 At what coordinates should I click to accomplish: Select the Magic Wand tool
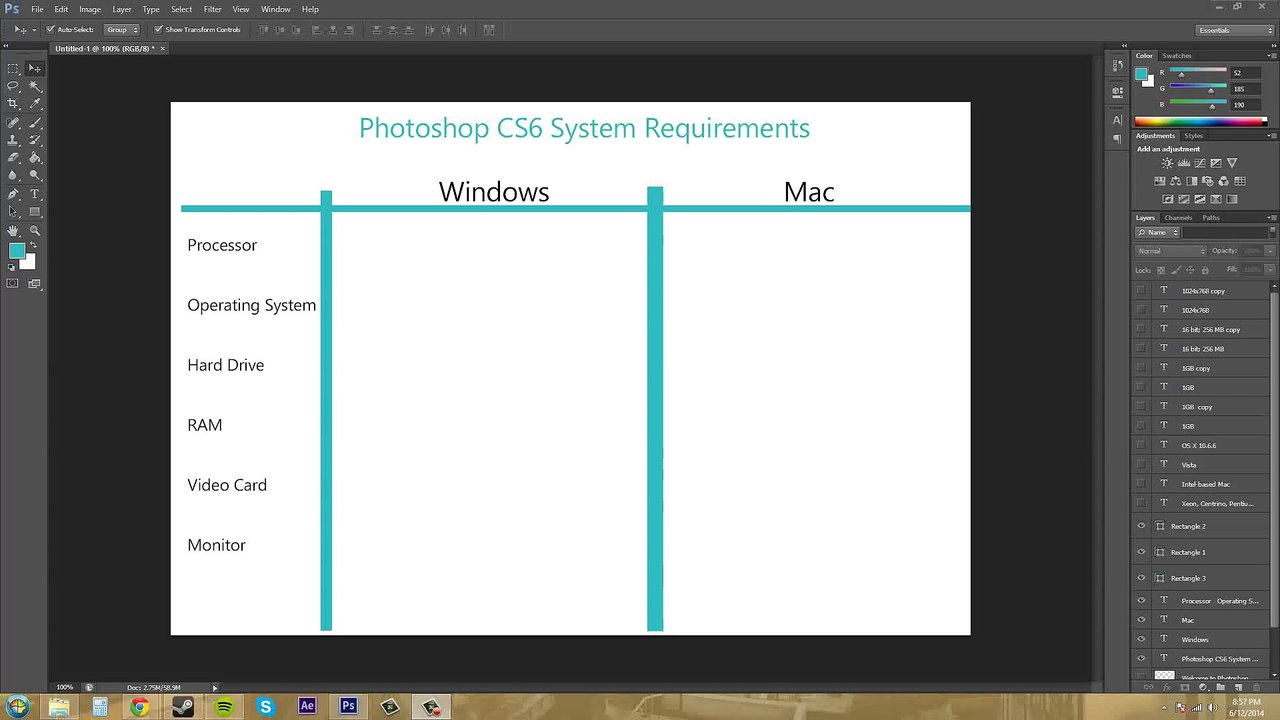tap(35, 86)
